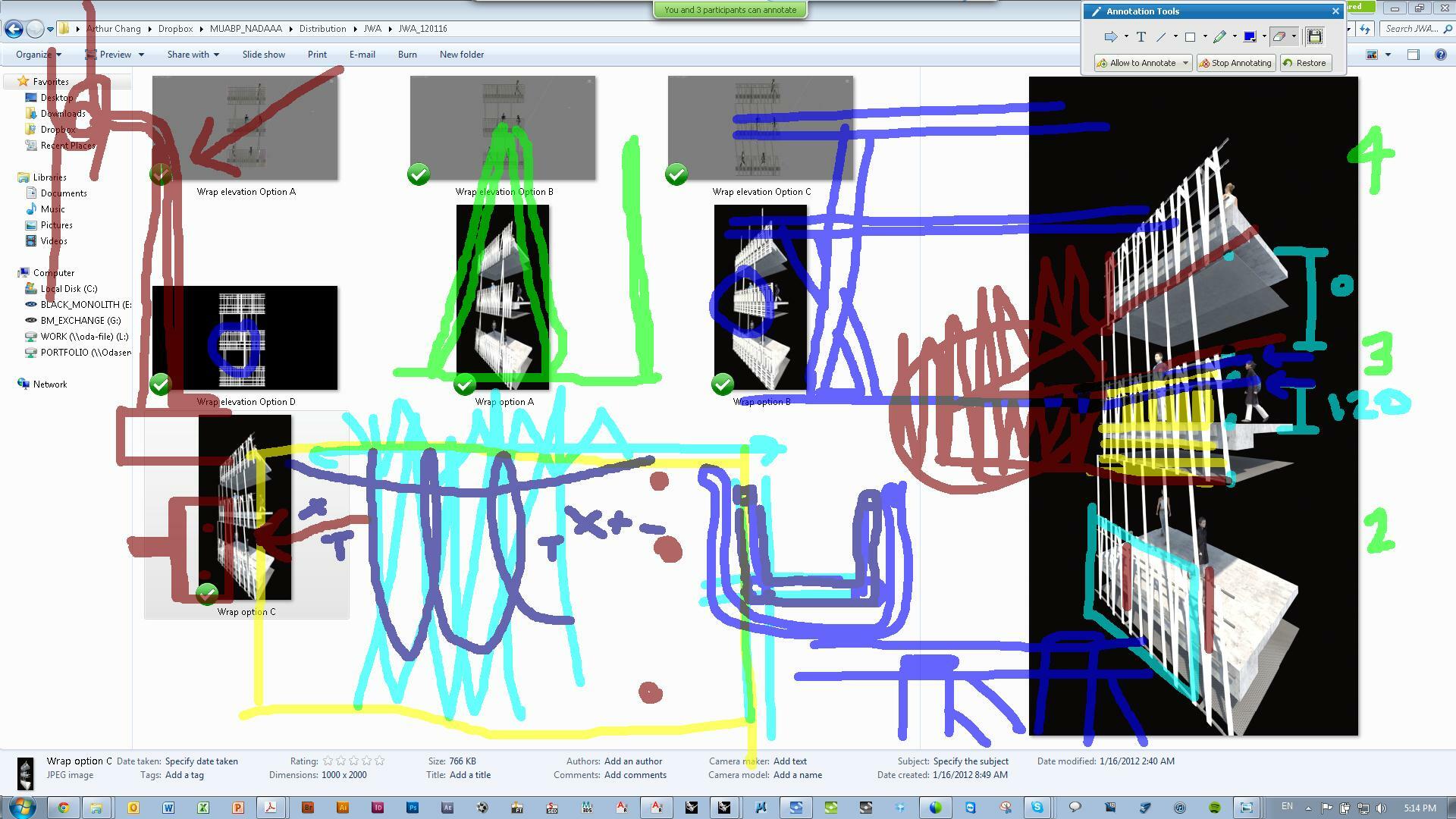Image resolution: width=1456 pixels, height=819 pixels.
Task: Open Network in navigation pane
Action: [50, 384]
